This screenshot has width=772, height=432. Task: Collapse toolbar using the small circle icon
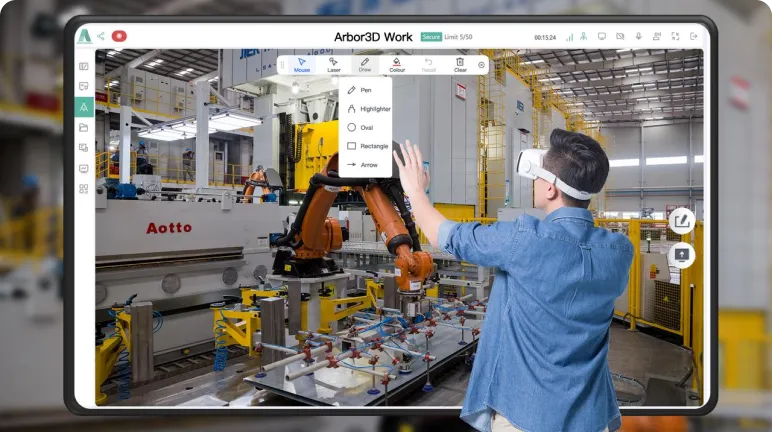tap(481, 65)
